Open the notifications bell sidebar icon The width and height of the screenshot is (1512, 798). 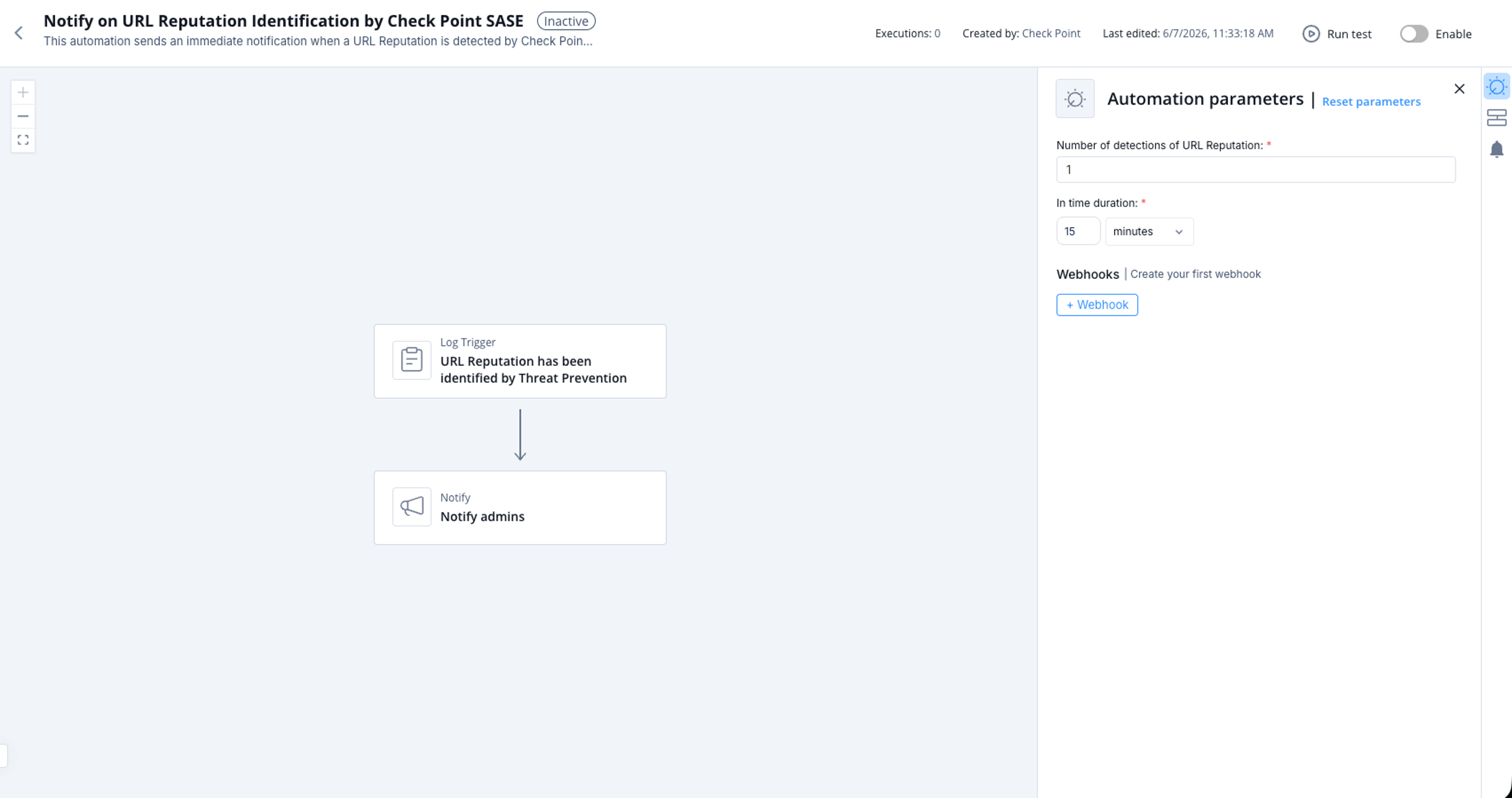(1496, 149)
